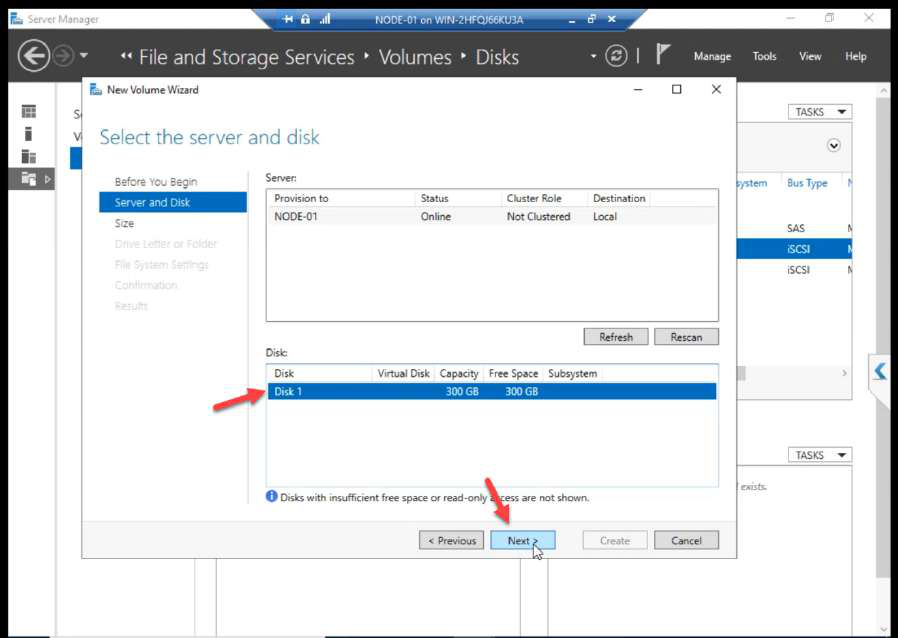Click the Previous button
898x638 pixels.
click(x=451, y=540)
